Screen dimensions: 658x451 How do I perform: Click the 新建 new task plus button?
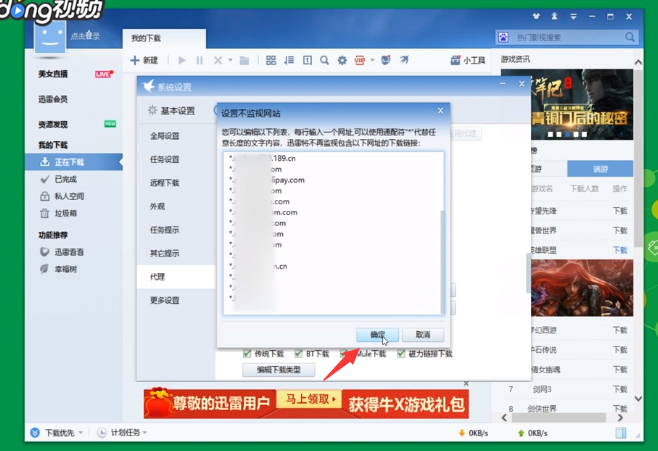[x=144, y=60]
